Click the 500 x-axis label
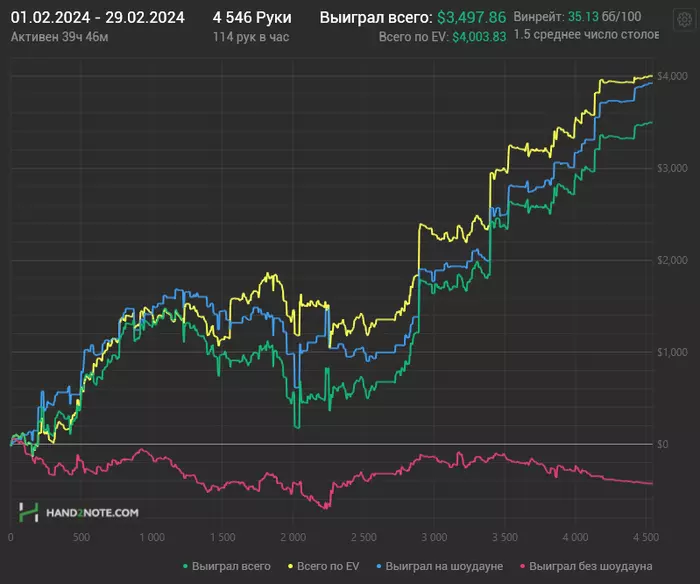The image size is (700, 584). click(x=81, y=537)
